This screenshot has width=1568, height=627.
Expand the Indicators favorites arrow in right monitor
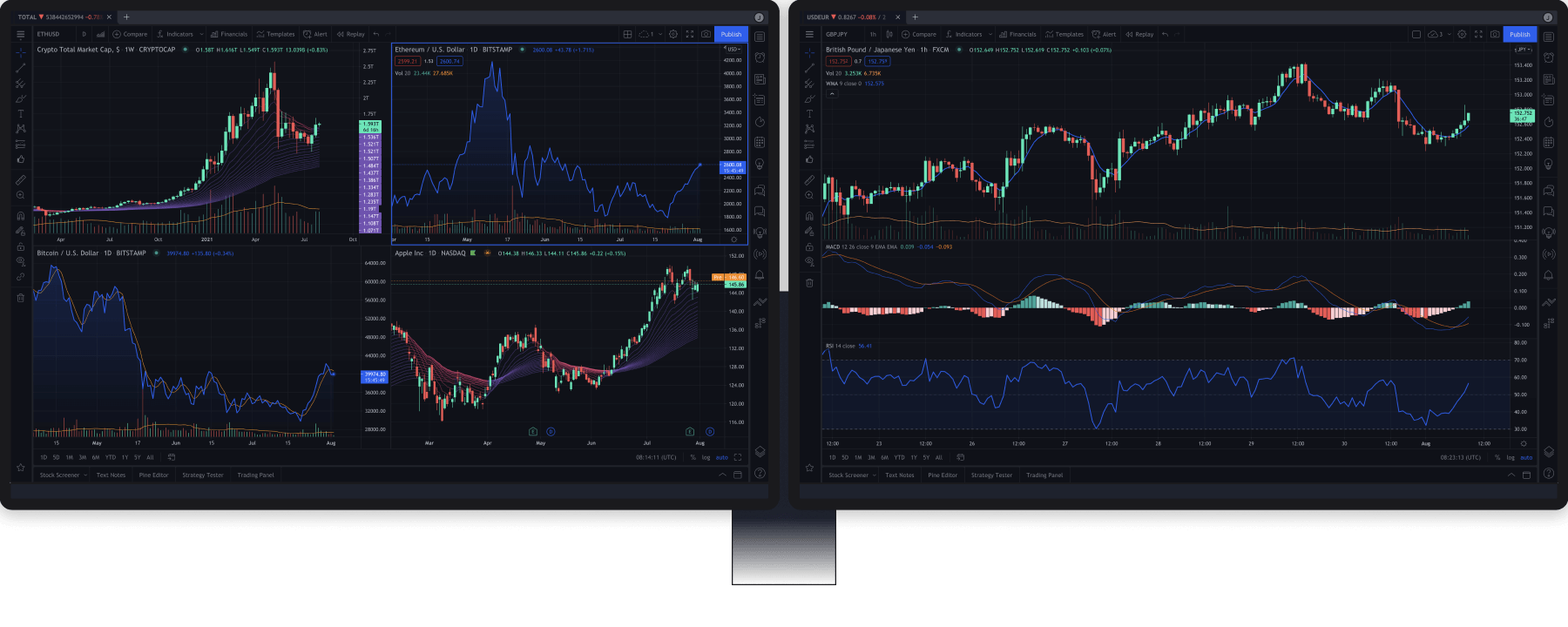990,34
